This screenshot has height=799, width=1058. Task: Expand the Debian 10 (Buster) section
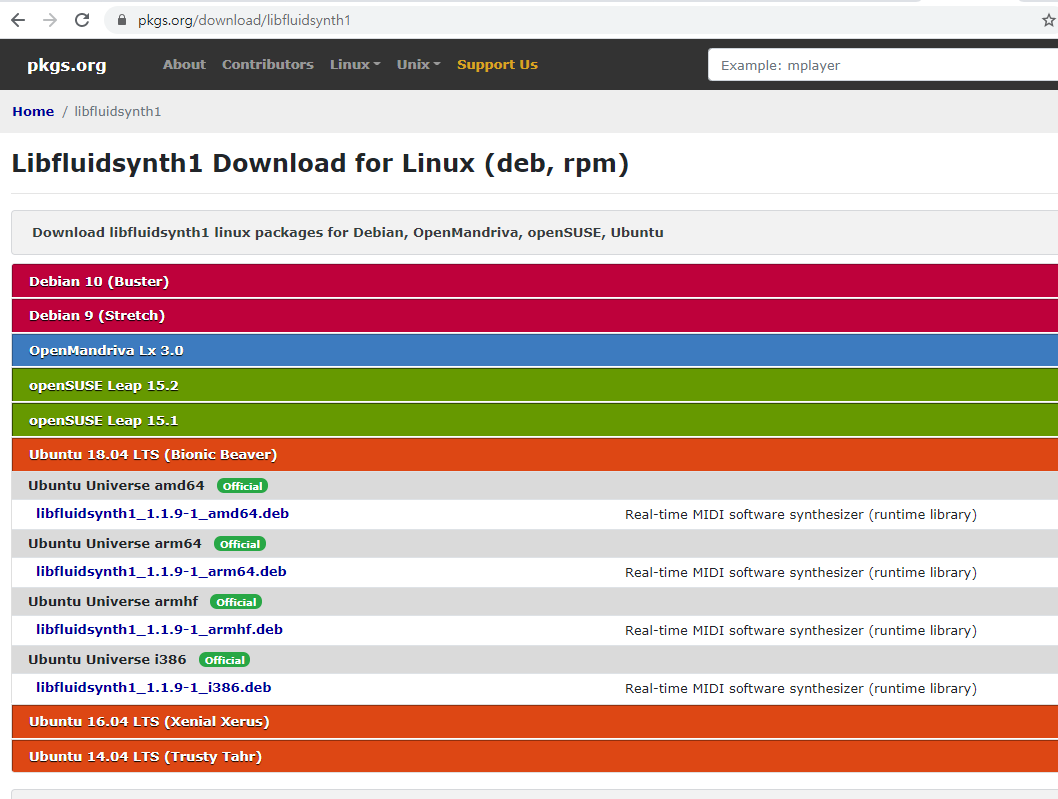coord(534,281)
